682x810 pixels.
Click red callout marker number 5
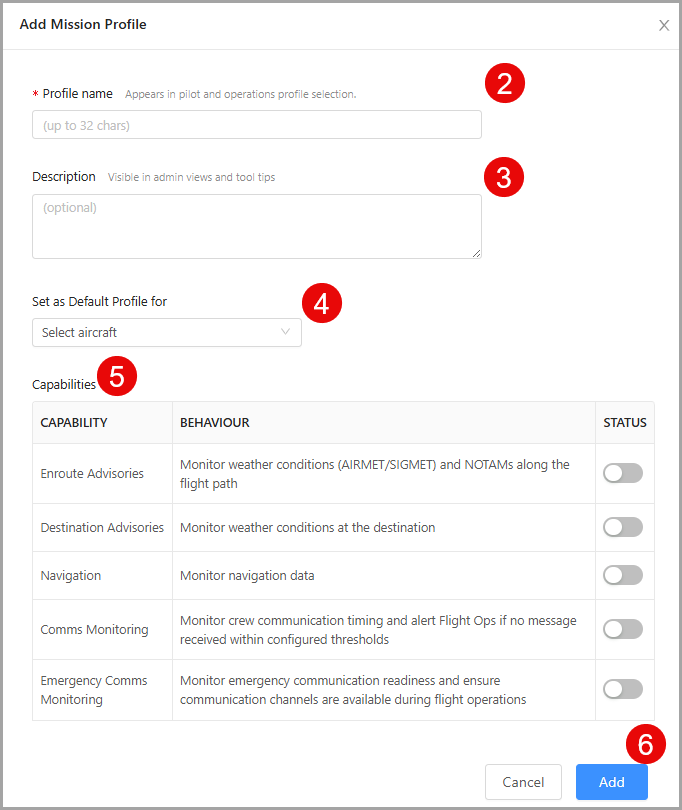(117, 376)
